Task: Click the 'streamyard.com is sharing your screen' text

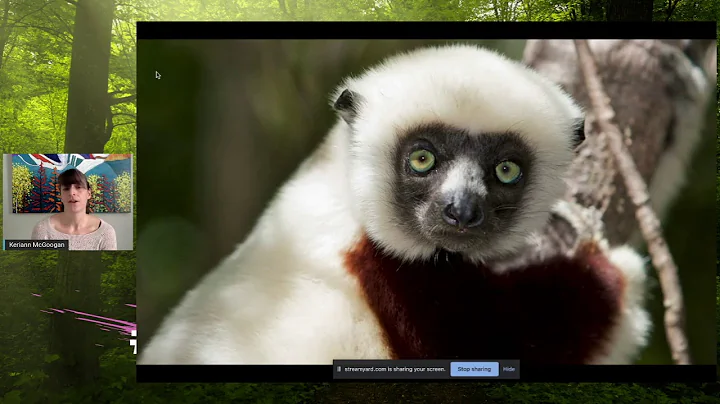Action: coord(395,369)
